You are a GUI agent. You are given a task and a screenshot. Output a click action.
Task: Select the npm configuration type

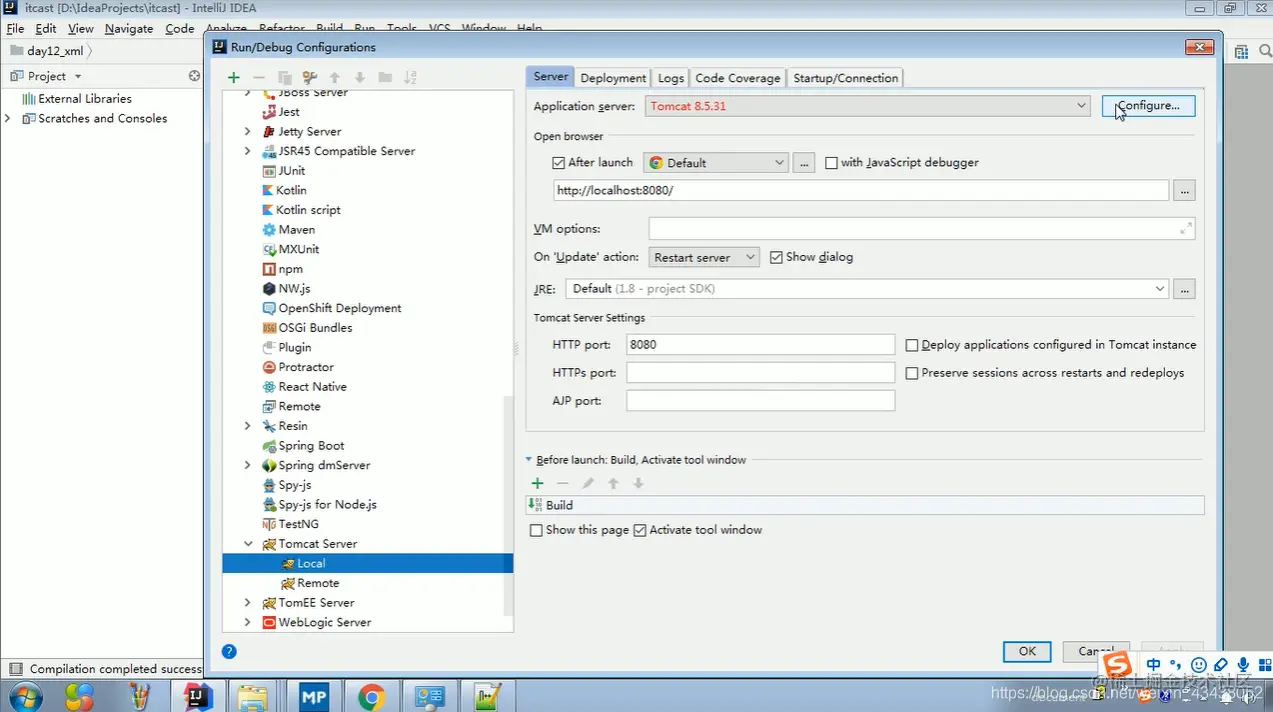pyautogui.click(x=290, y=269)
